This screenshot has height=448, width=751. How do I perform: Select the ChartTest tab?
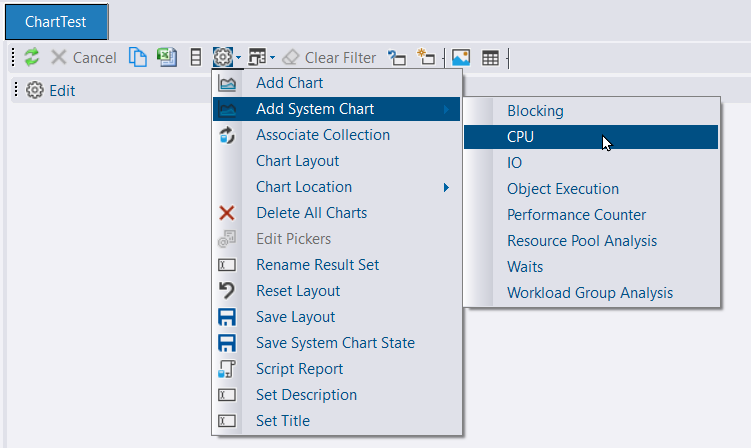coord(55,20)
